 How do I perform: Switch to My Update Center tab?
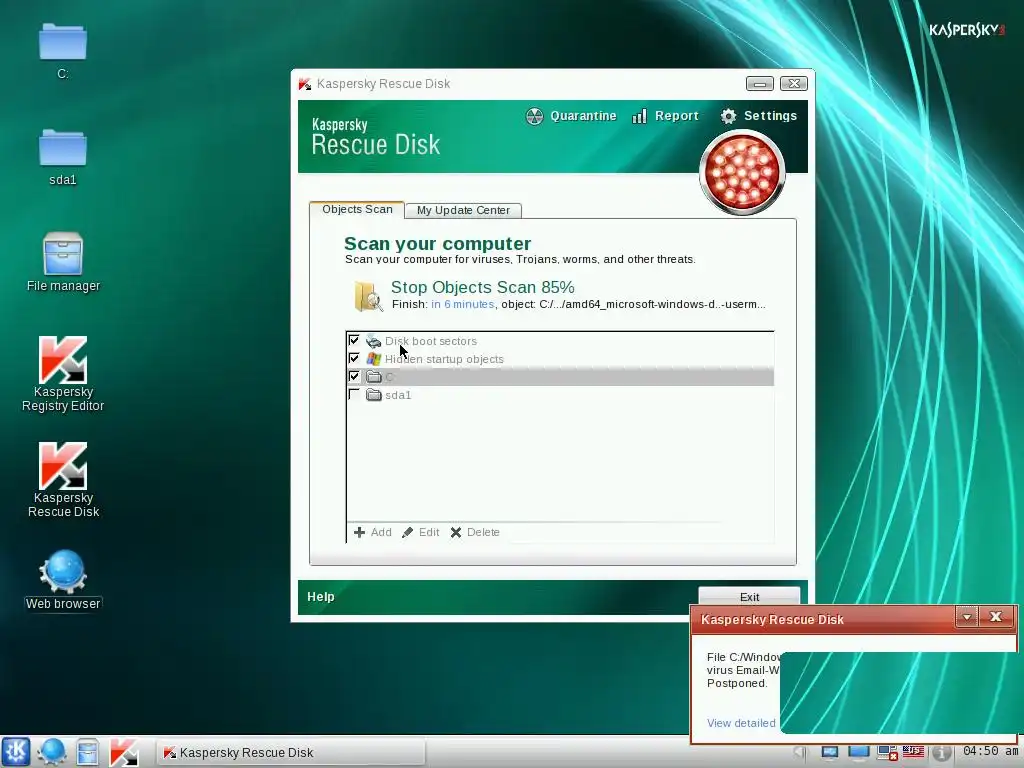(463, 210)
